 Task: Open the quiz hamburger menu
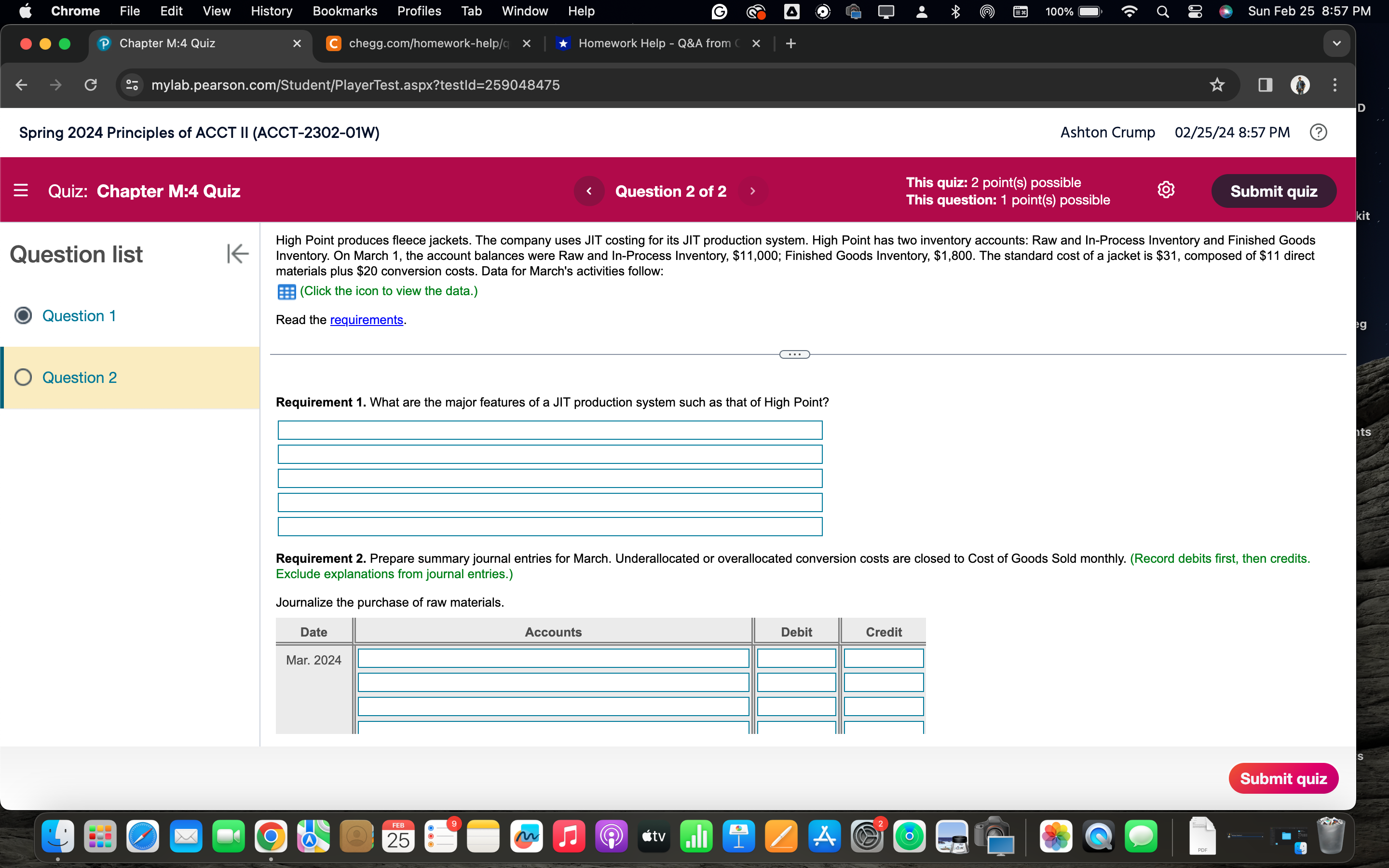pos(21,190)
